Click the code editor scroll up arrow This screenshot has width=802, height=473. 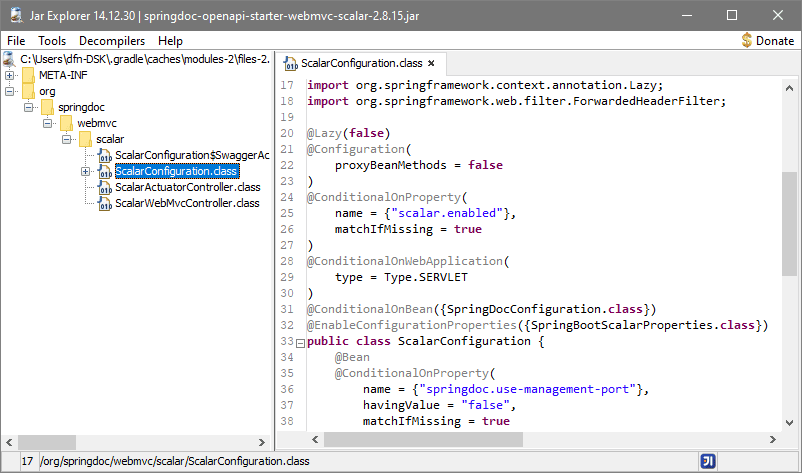789,88
